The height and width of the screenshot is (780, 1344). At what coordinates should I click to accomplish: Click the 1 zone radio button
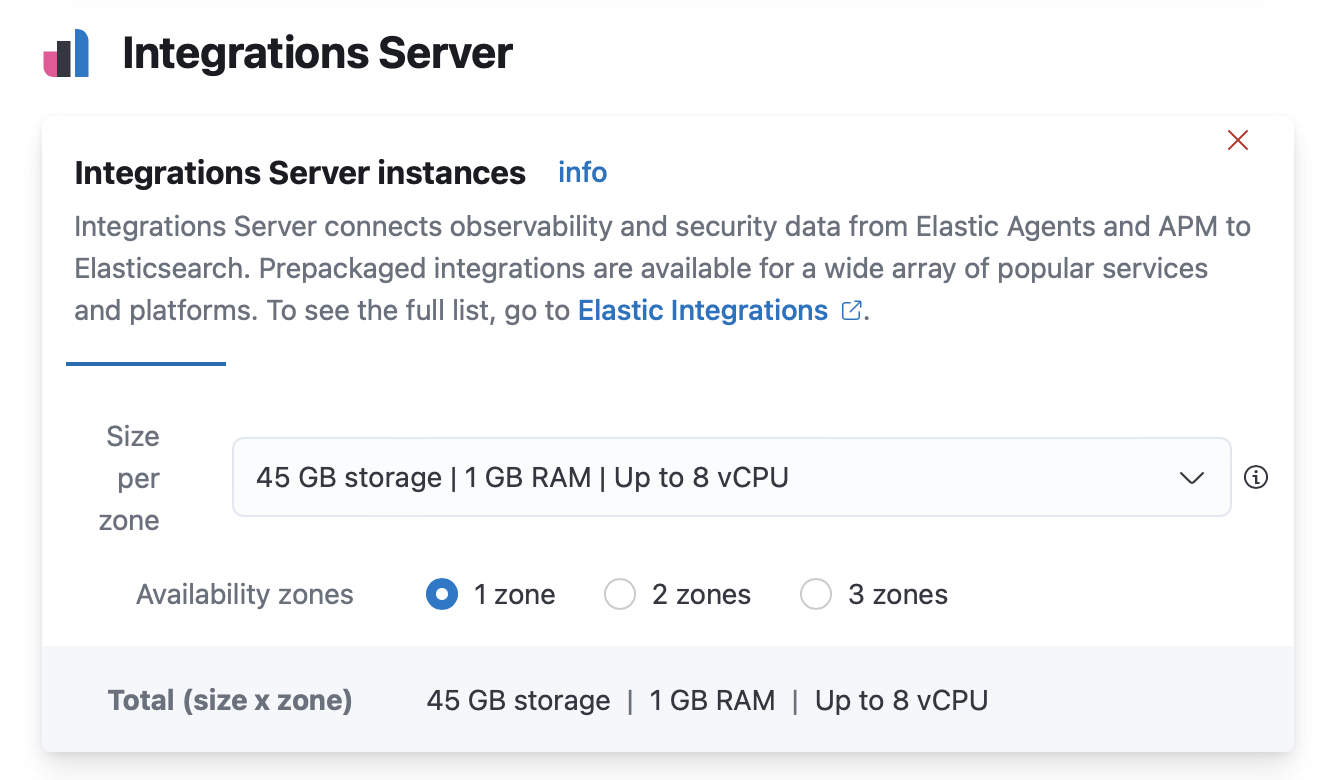(442, 594)
